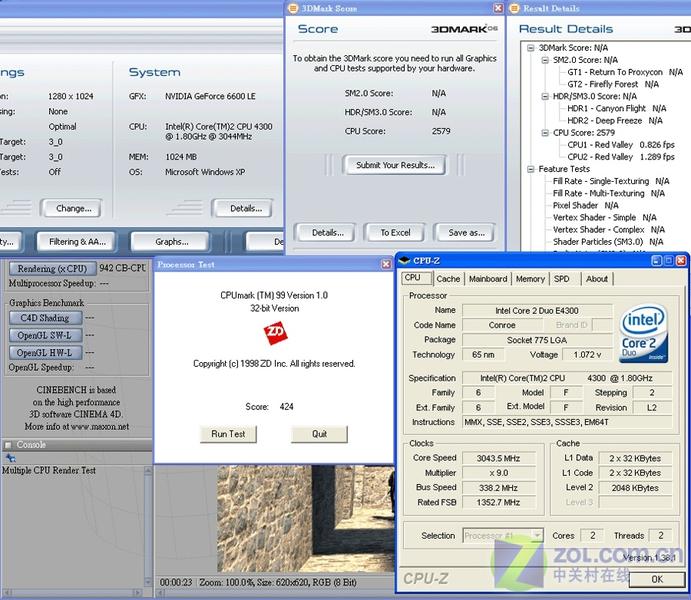The height and width of the screenshot is (600, 691).
Task: Click the Cinebench console horizontal scrollbar
Action: tap(74, 593)
